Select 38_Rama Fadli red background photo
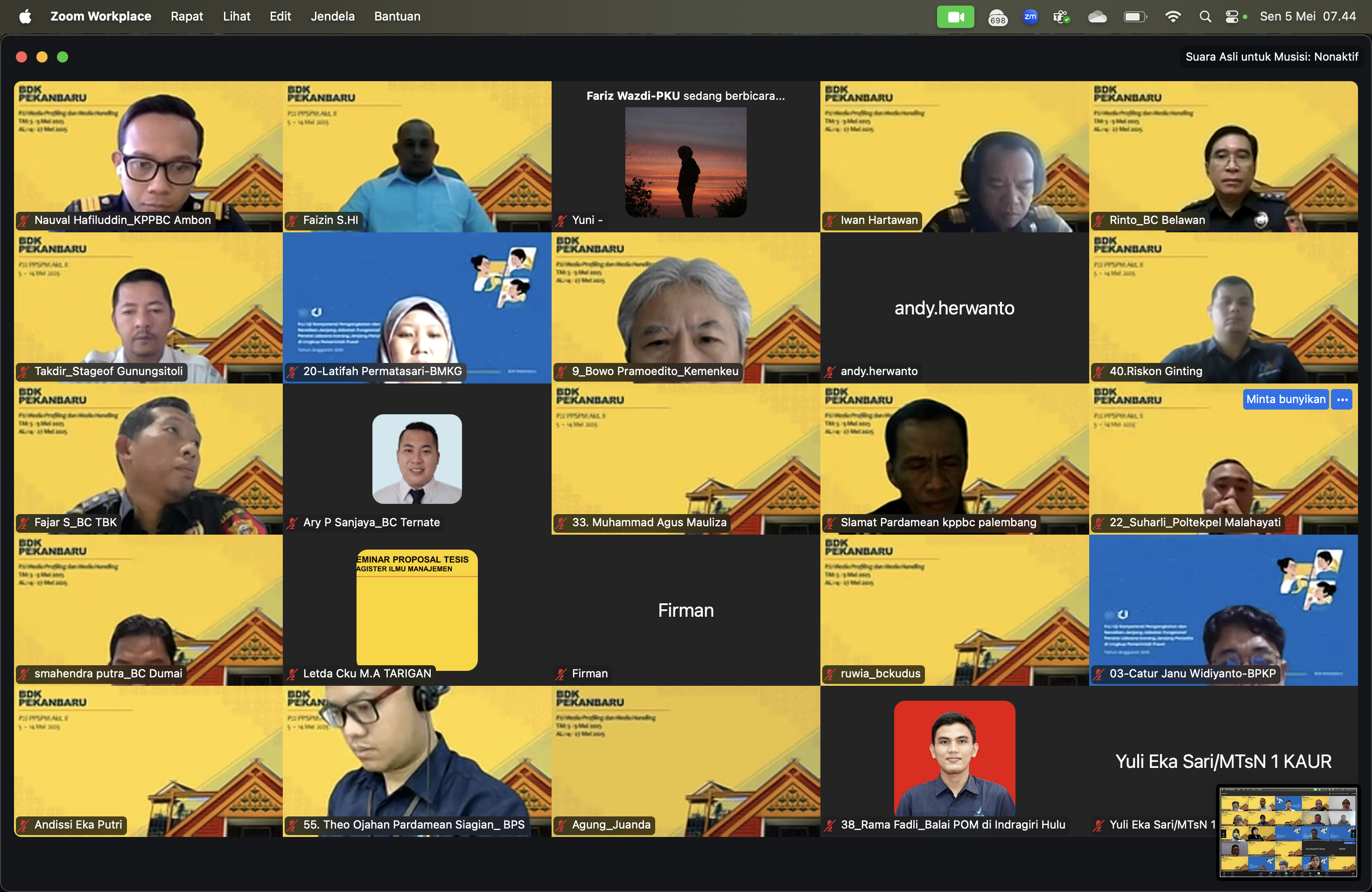Image resolution: width=1372 pixels, height=892 pixels. 955,758
